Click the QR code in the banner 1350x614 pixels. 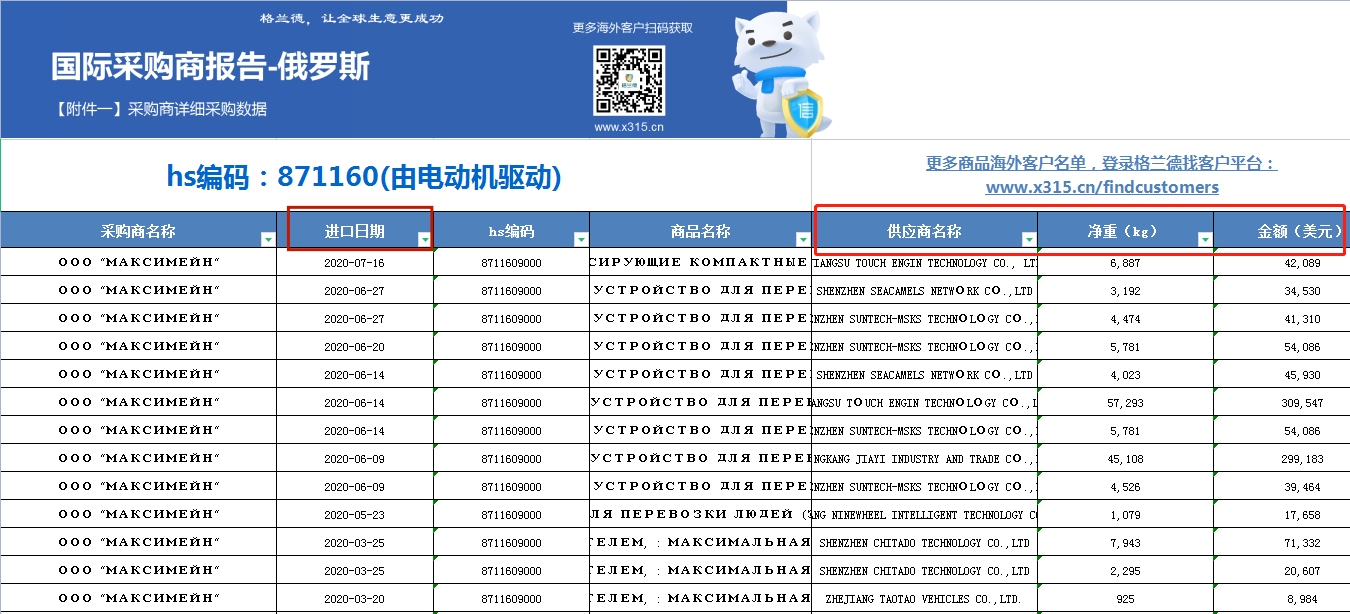click(629, 81)
